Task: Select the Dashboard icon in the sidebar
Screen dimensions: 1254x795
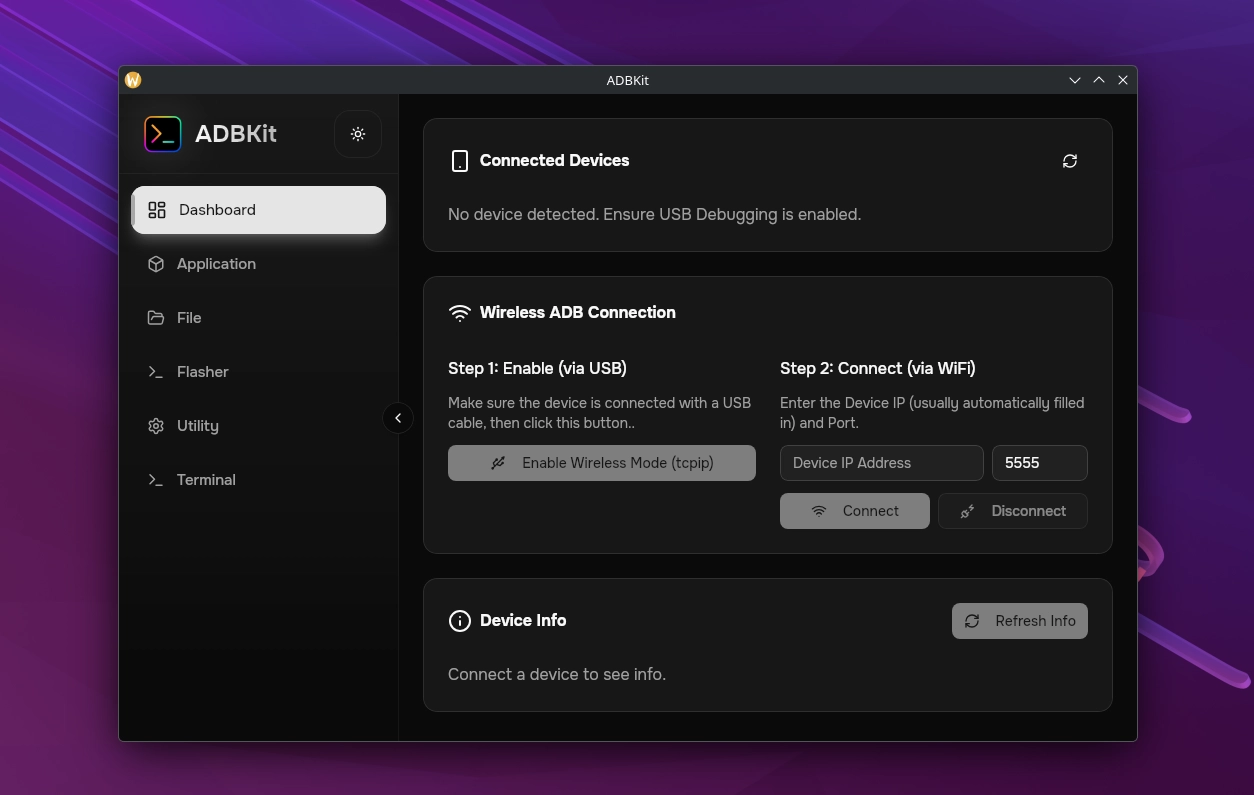Action: (x=156, y=210)
